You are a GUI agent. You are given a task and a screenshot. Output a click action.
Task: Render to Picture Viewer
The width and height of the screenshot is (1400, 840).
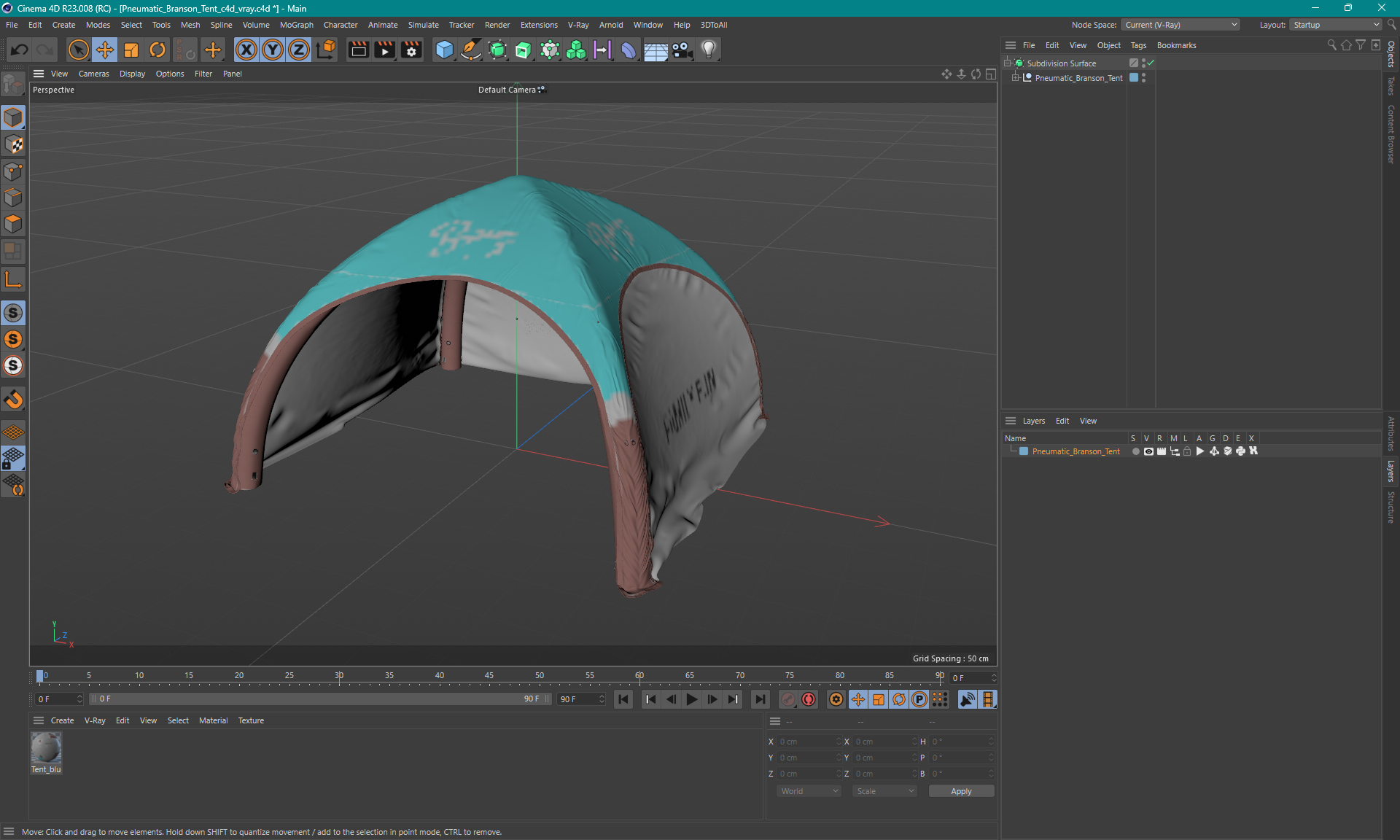click(x=384, y=50)
